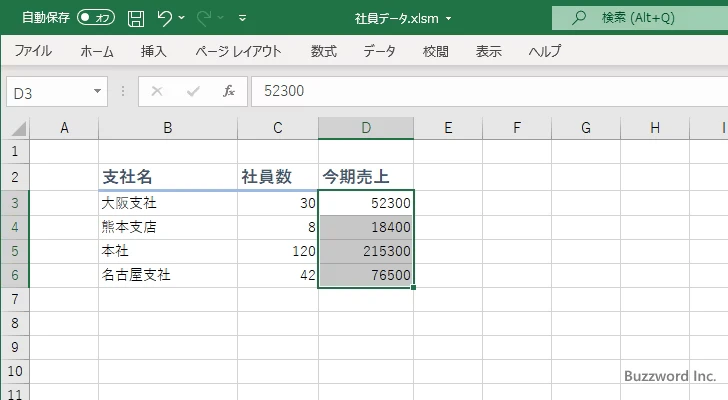Open the Undo history dropdown arrow
Screen dimensions: 728x400
click(x=184, y=18)
